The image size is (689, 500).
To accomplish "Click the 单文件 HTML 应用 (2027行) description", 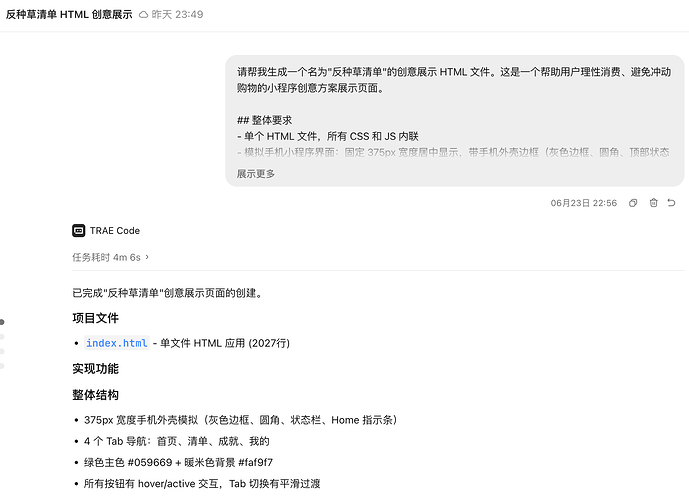I will click(x=225, y=343).
